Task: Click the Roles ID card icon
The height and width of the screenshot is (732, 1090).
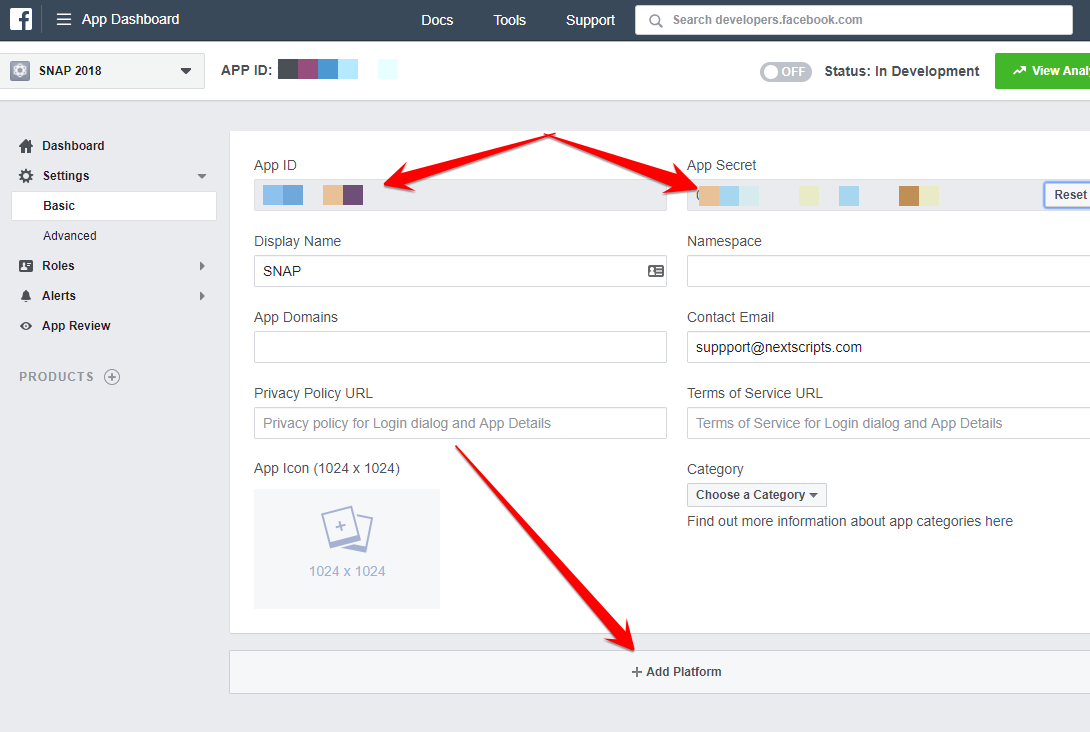Action: click(26, 266)
